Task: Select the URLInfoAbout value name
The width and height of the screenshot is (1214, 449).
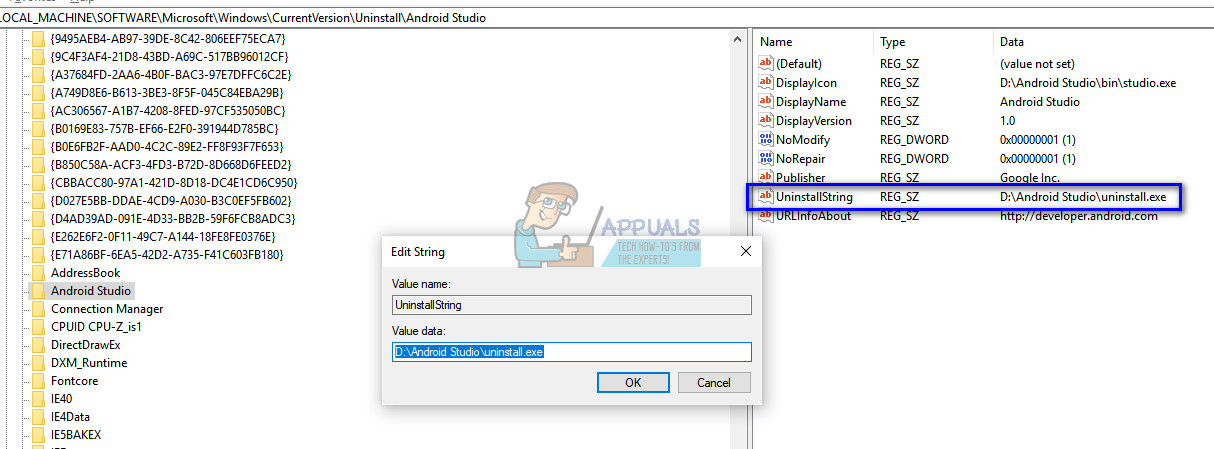Action: tap(814, 216)
